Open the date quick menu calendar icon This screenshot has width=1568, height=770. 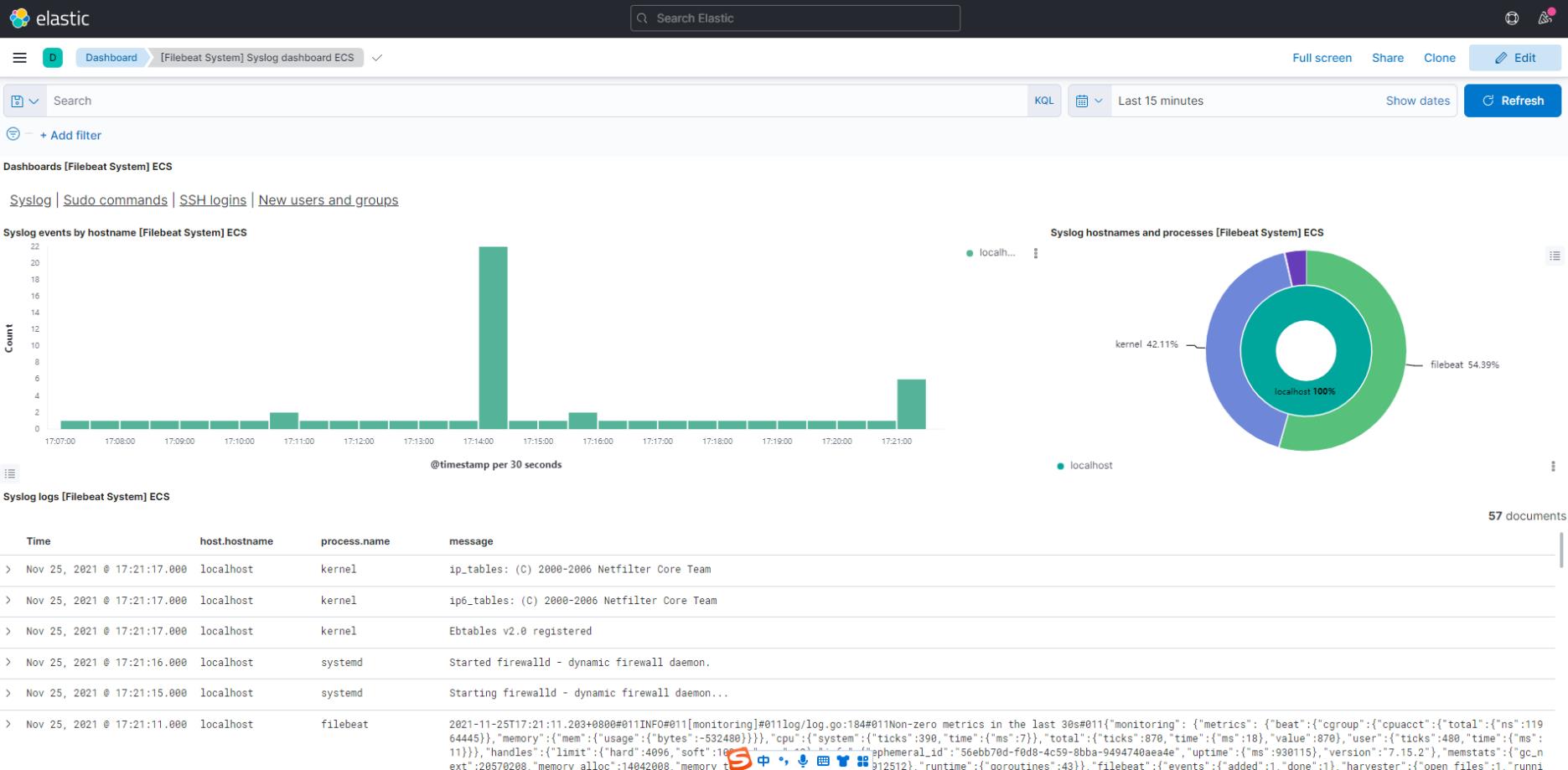[x=1089, y=101]
